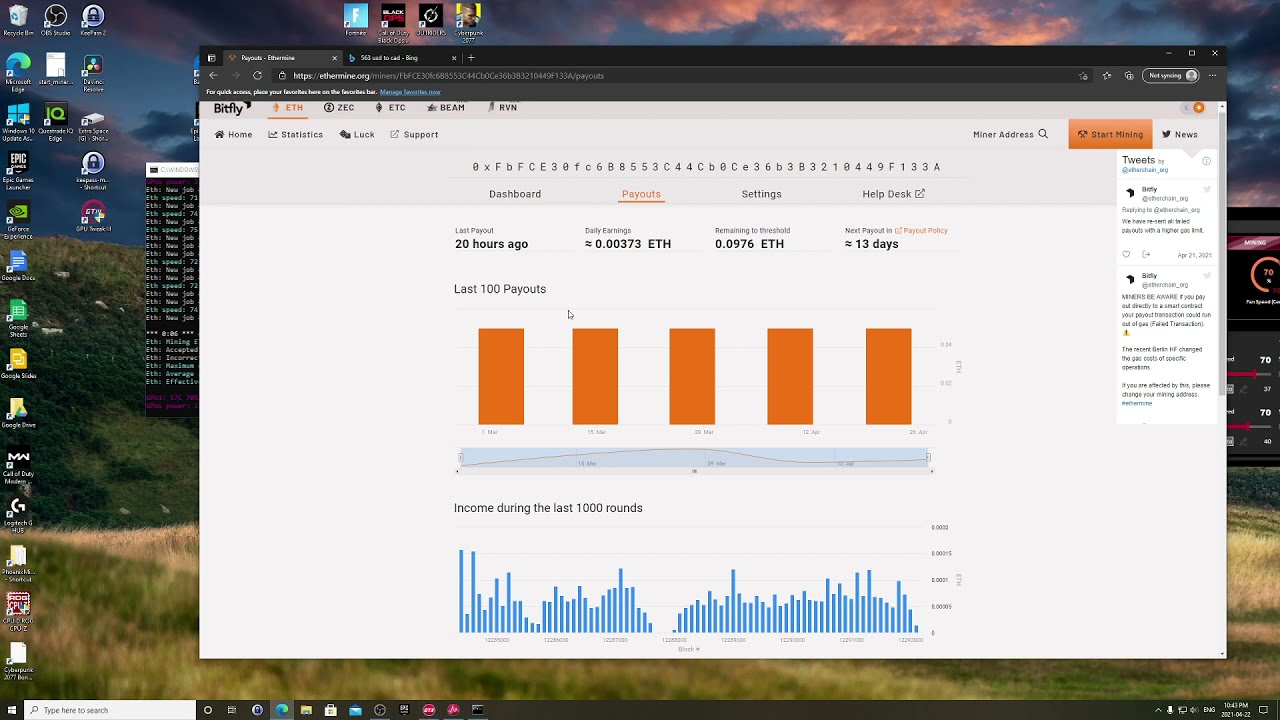This screenshot has width=1280, height=720.
Task: Open a new browser tab
Action: (x=471, y=58)
